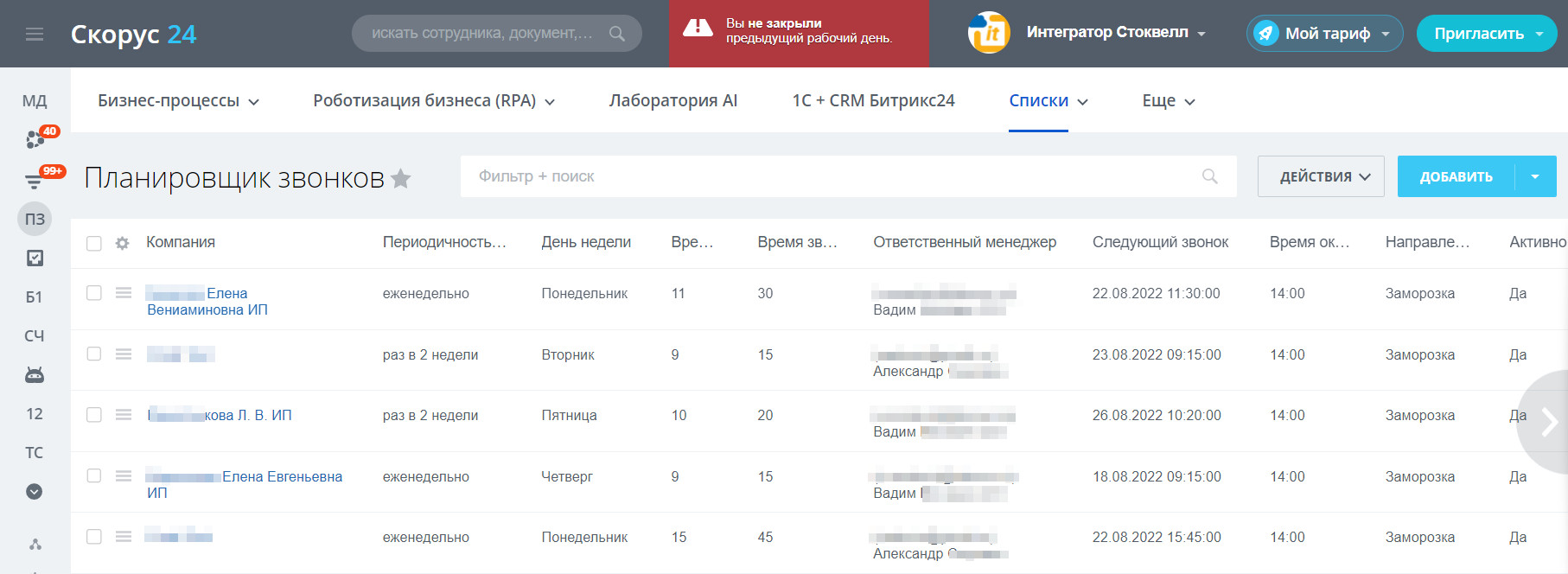Open the sidebar item with the 40 badge

pos(35,138)
